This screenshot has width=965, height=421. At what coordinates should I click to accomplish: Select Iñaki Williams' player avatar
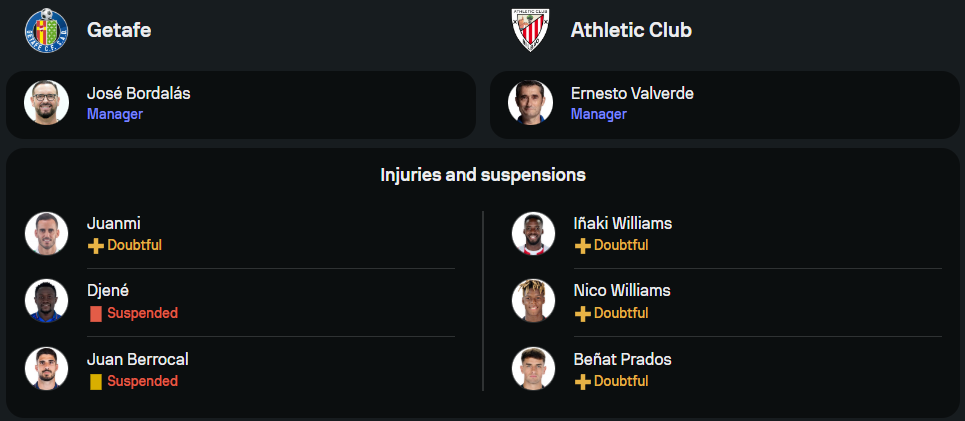(x=533, y=233)
